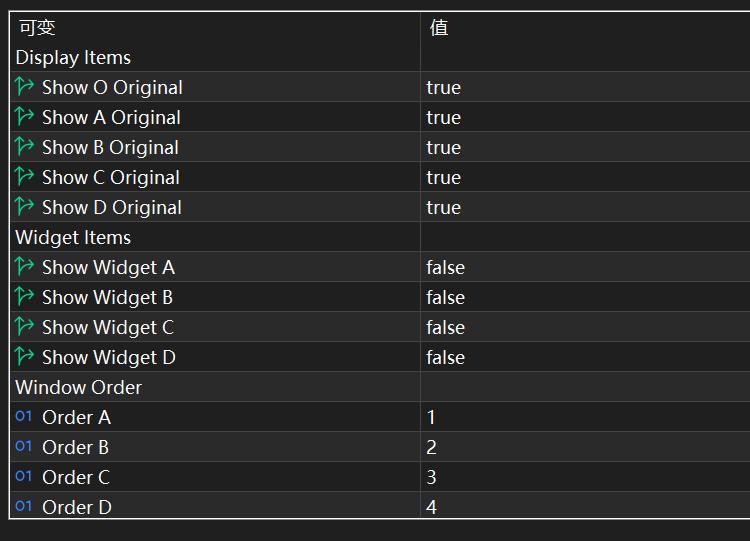The height and width of the screenshot is (541, 750).
Task: Select the Show Widget C row label
Action: tap(108, 327)
